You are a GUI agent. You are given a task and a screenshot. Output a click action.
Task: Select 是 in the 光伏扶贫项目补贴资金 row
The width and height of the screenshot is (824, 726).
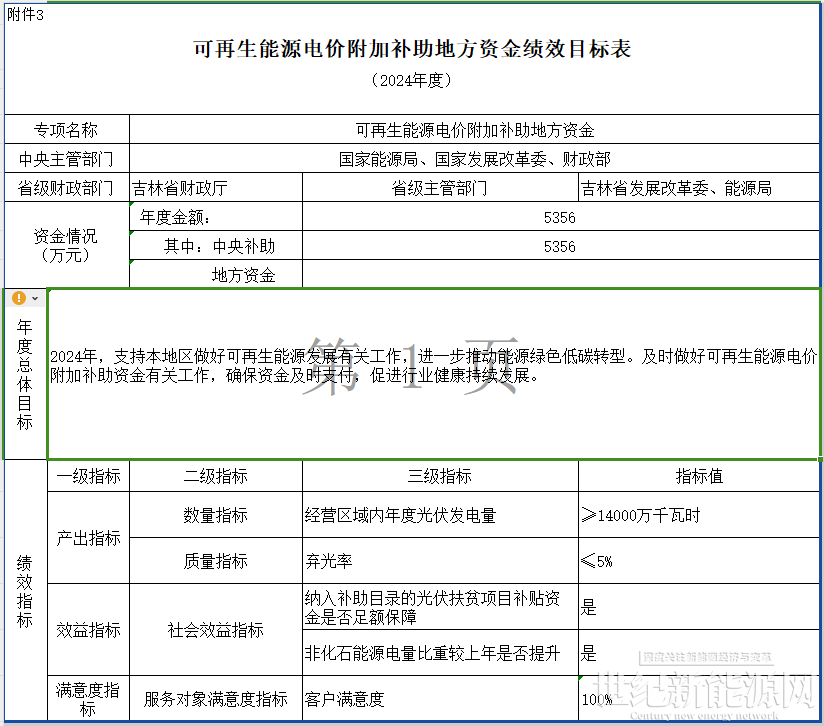pos(699,607)
